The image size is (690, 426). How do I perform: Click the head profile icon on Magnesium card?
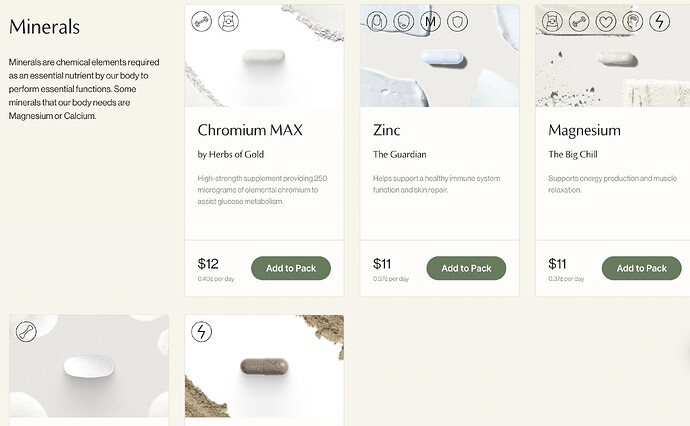[632, 21]
